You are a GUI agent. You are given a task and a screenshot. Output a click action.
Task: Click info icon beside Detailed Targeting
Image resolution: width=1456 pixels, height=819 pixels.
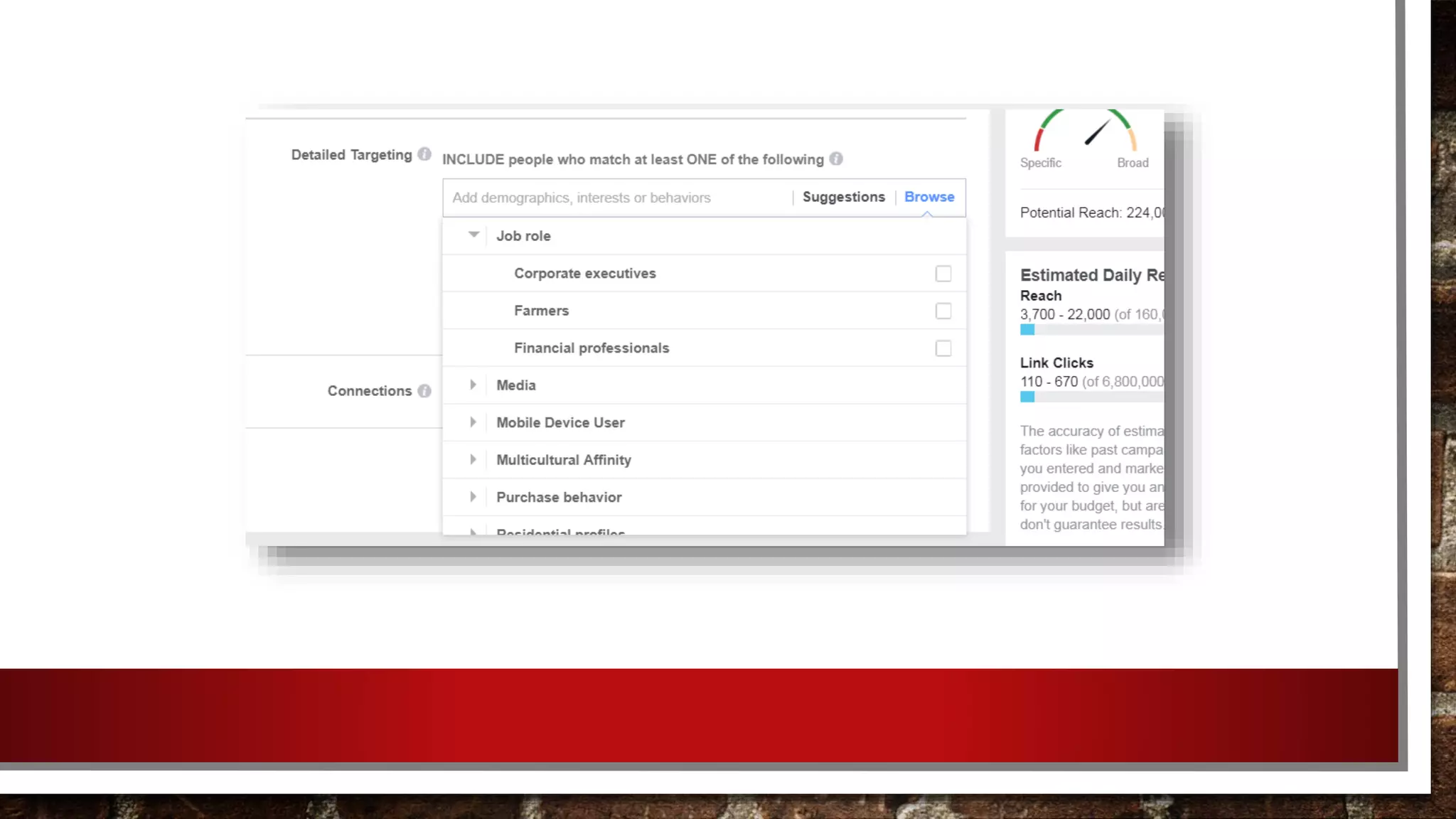tap(424, 154)
